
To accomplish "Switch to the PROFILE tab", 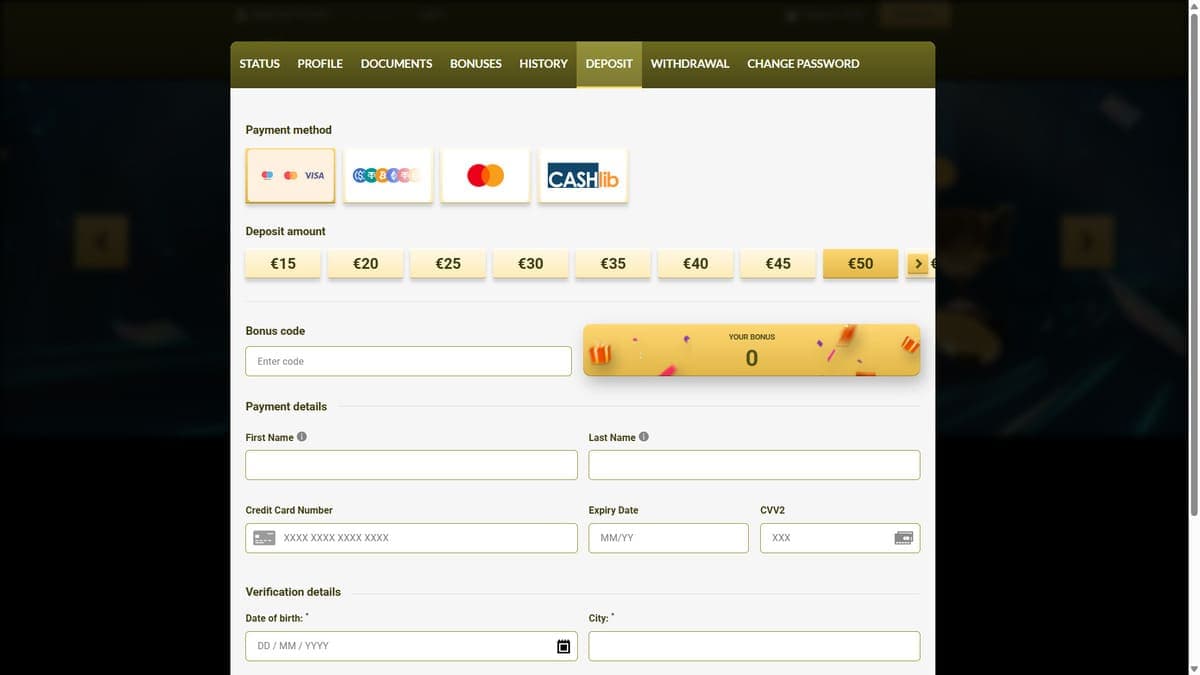I will pyautogui.click(x=320, y=63).
